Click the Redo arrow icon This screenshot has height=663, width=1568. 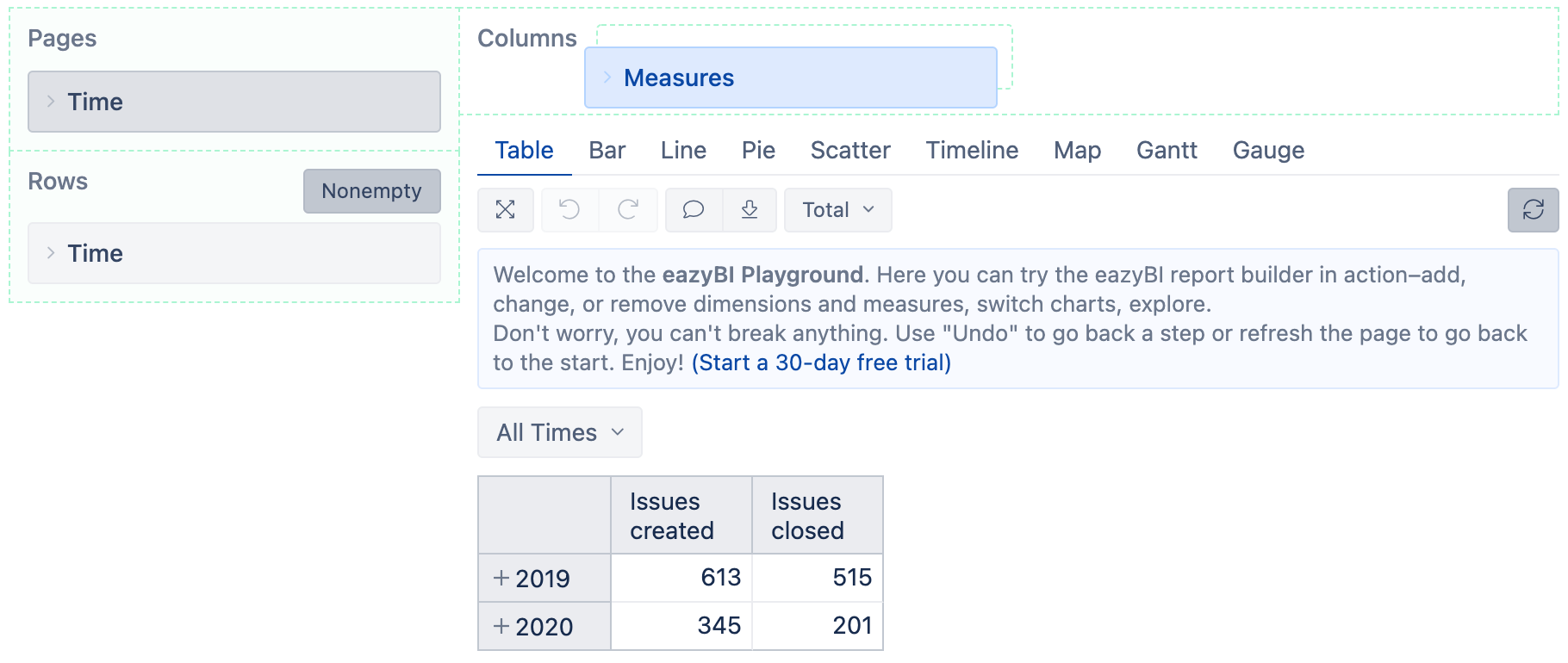tap(628, 209)
